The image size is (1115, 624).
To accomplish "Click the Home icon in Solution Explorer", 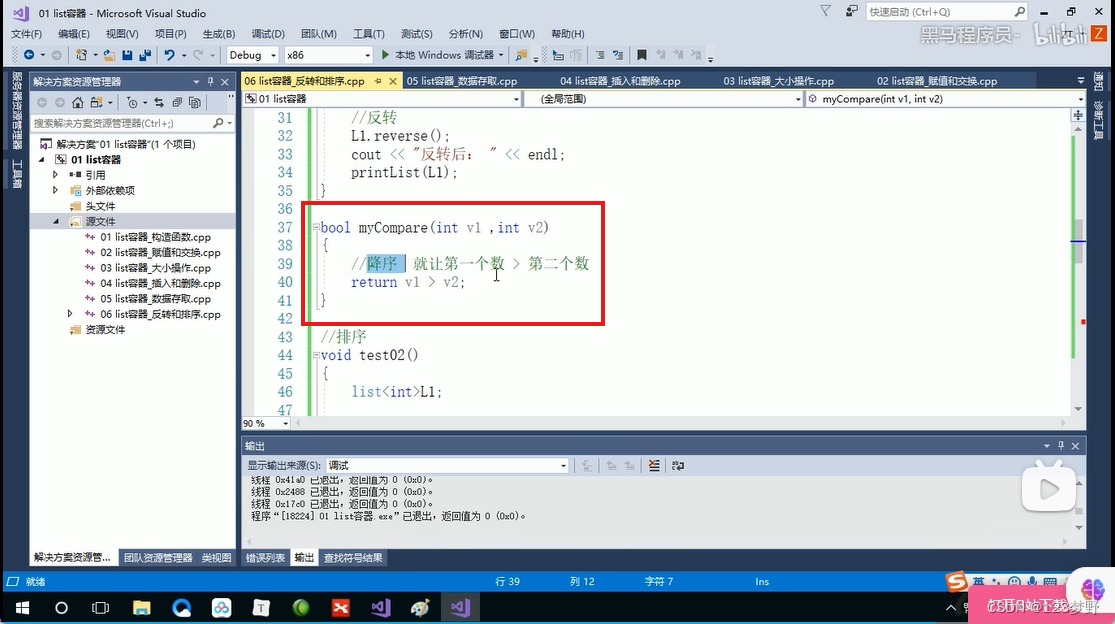I will [78, 102].
